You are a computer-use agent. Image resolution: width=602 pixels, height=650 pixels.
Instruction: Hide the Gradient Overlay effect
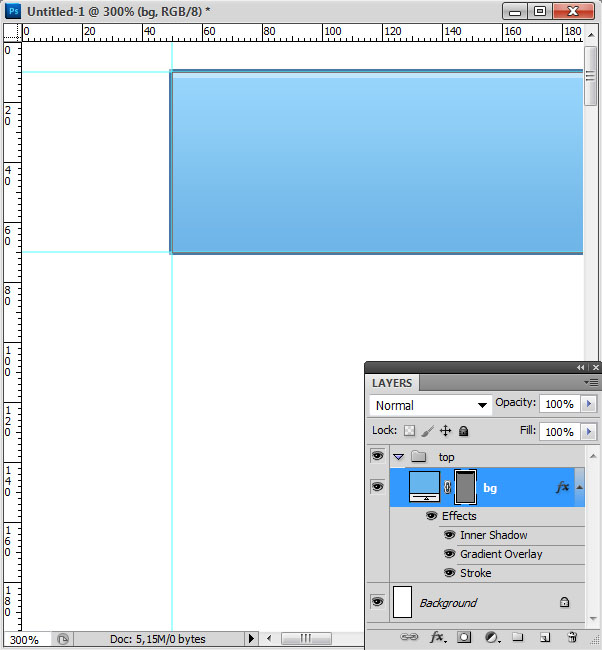coord(449,553)
